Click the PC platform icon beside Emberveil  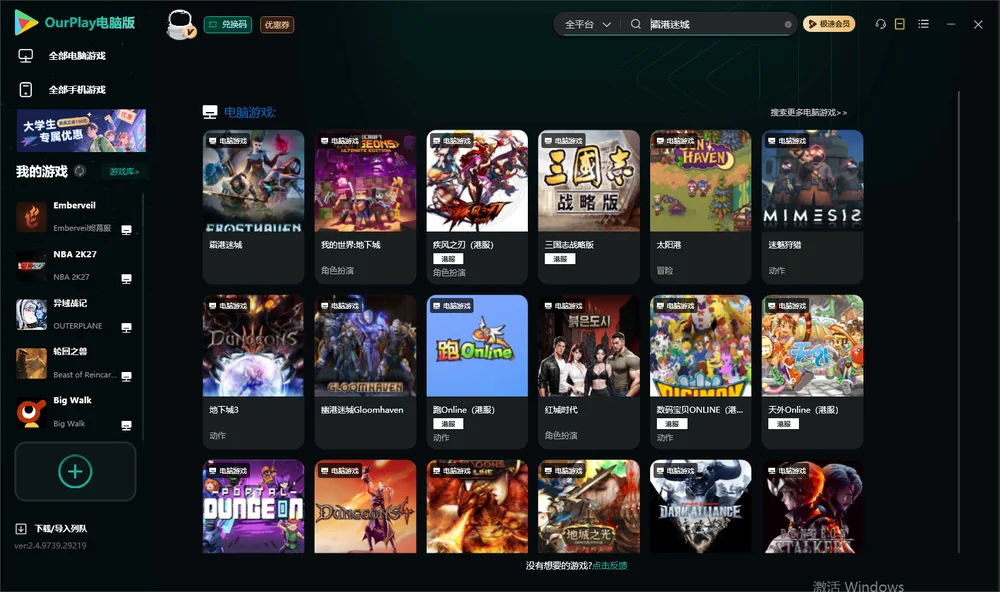click(x=126, y=230)
